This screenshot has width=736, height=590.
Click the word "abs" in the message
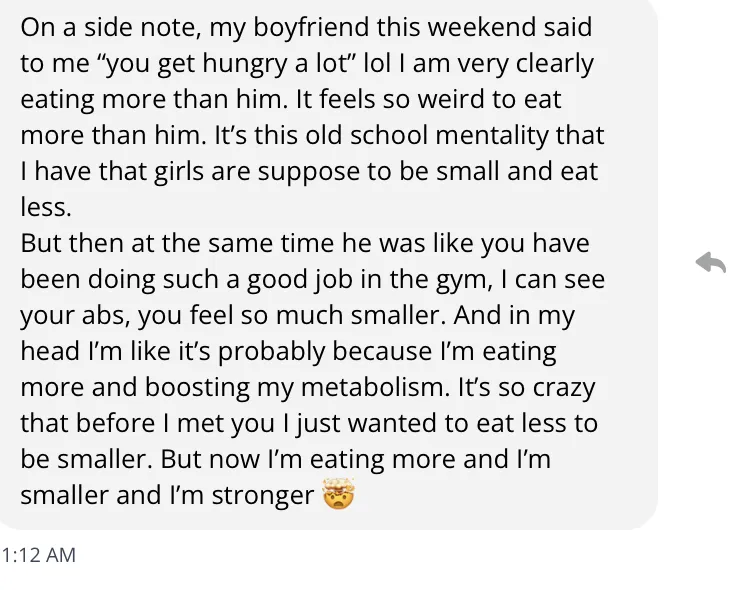106,315
